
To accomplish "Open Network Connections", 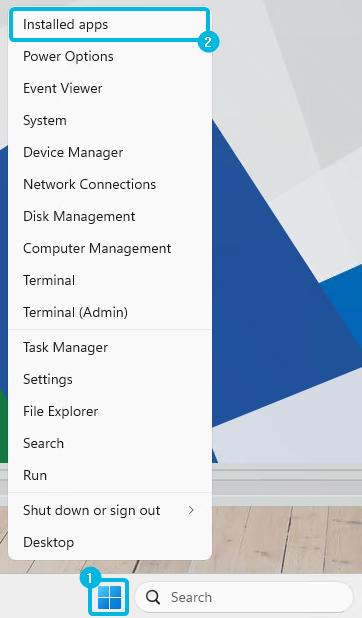I will [109, 184].
